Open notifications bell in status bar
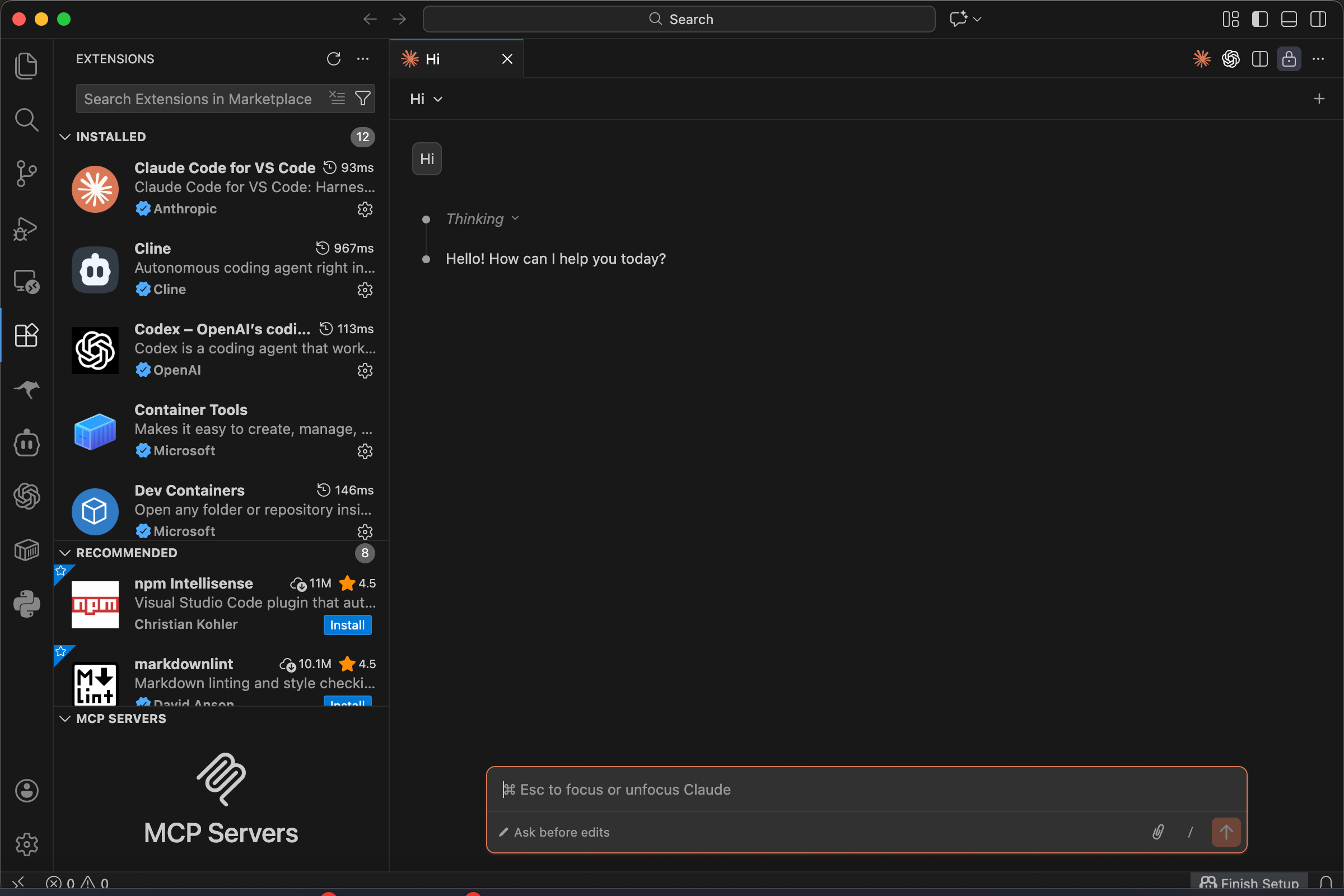Image resolution: width=1344 pixels, height=896 pixels. pyautogui.click(x=1327, y=883)
